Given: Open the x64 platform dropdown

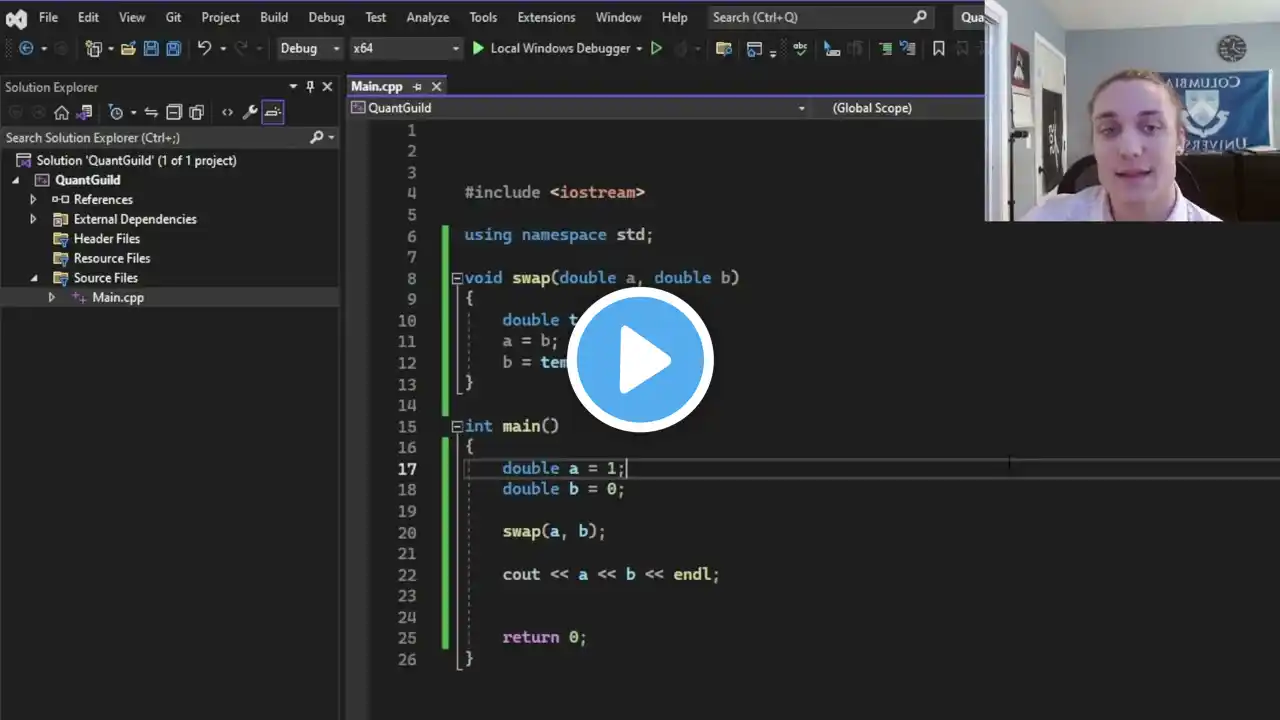Looking at the screenshot, I should pyautogui.click(x=406, y=48).
